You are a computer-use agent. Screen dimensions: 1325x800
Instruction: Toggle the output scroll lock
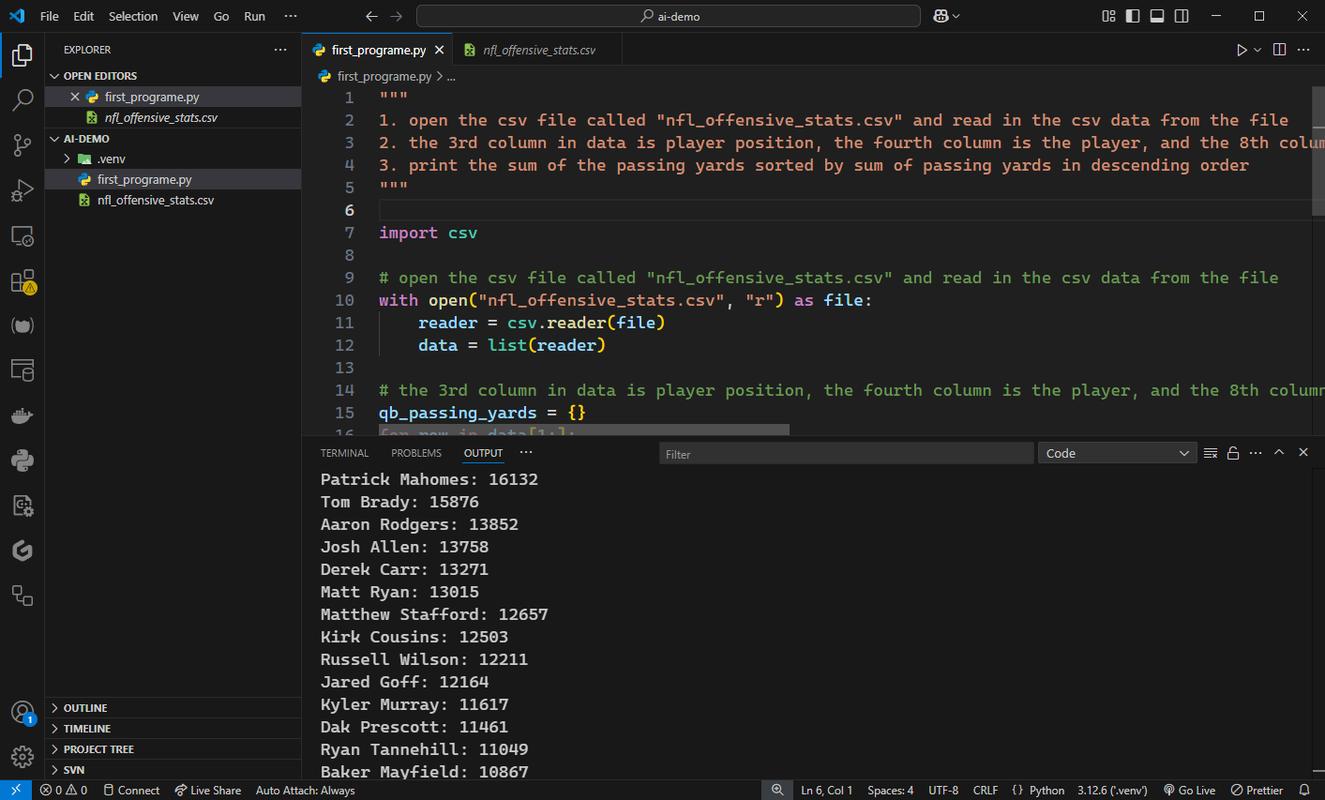[x=1233, y=453]
